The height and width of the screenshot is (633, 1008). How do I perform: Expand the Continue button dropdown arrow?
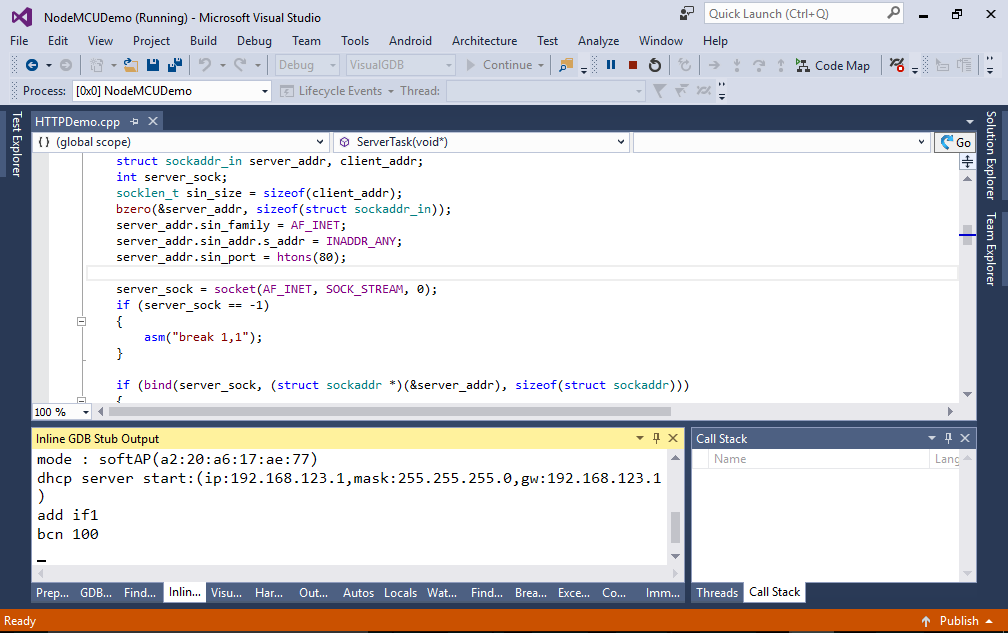pyautogui.click(x=541, y=65)
